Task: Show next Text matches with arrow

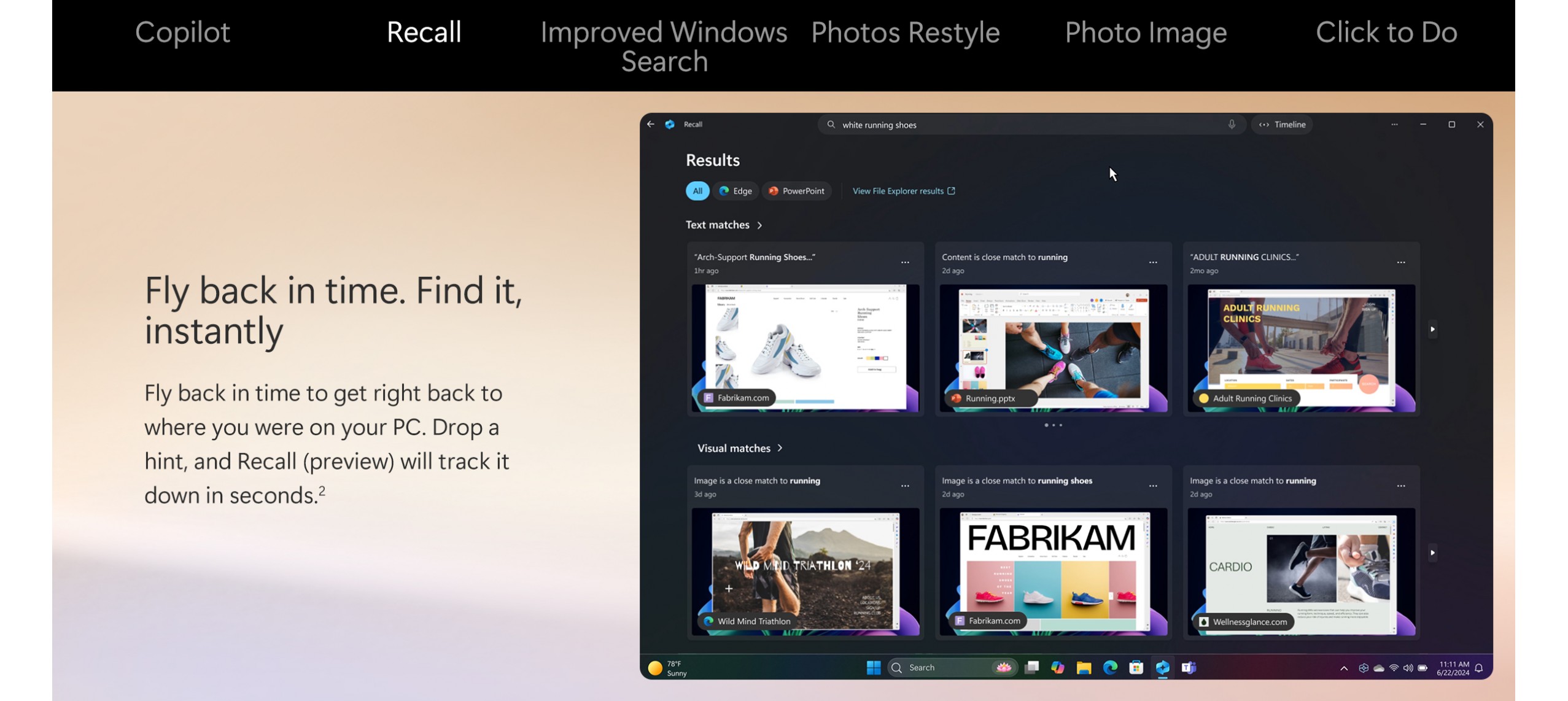Action: (x=1432, y=329)
